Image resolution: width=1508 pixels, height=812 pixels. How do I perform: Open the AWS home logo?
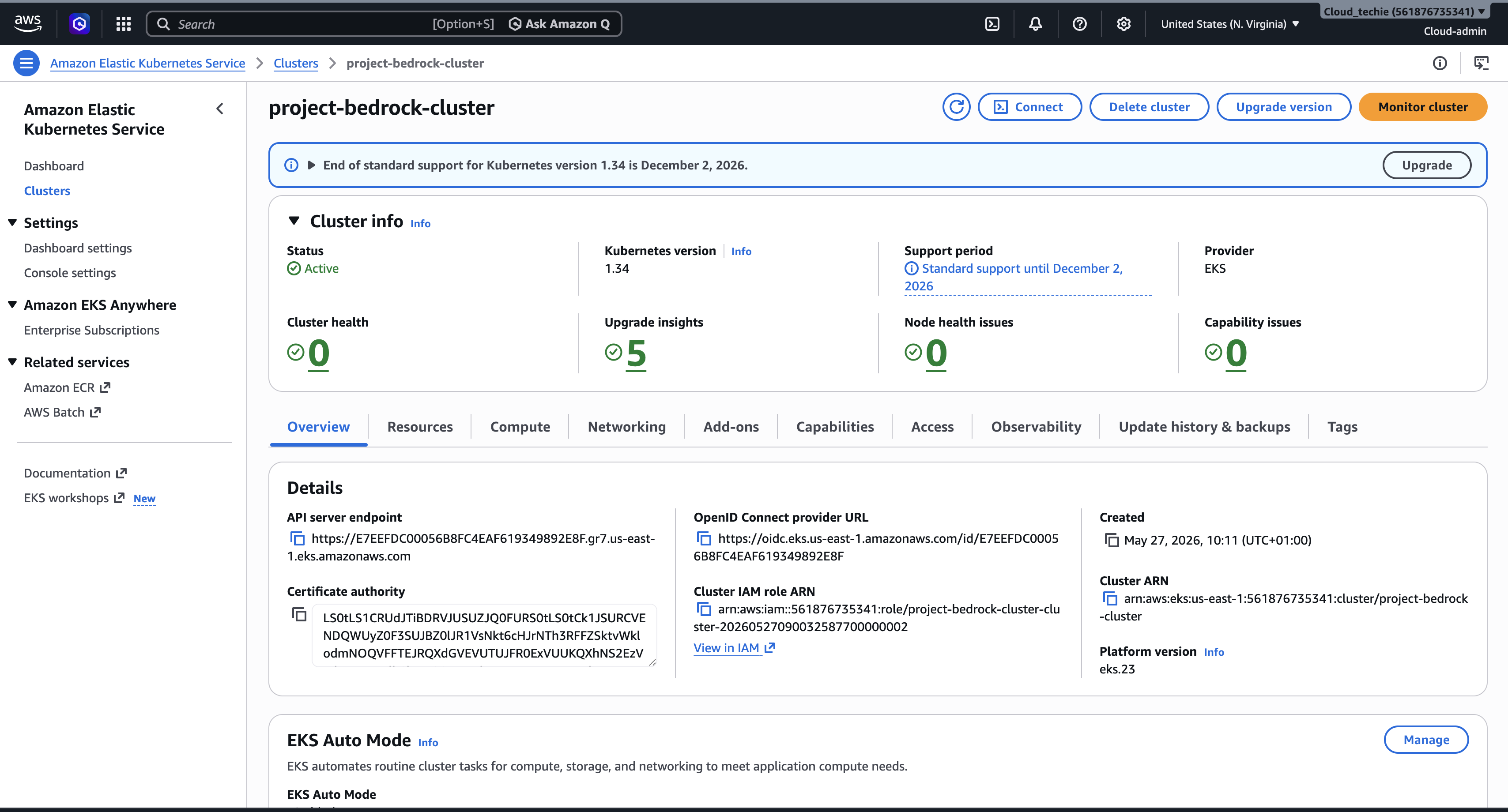(27, 23)
